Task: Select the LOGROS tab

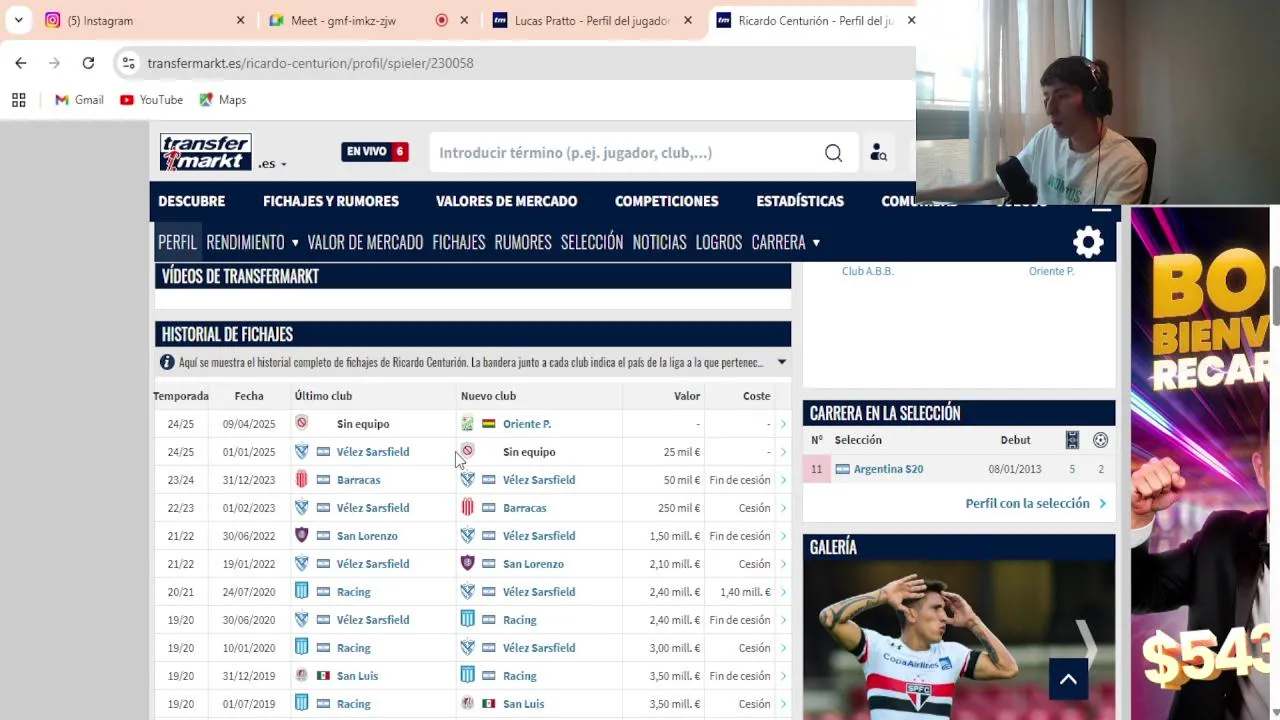Action: click(x=719, y=242)
